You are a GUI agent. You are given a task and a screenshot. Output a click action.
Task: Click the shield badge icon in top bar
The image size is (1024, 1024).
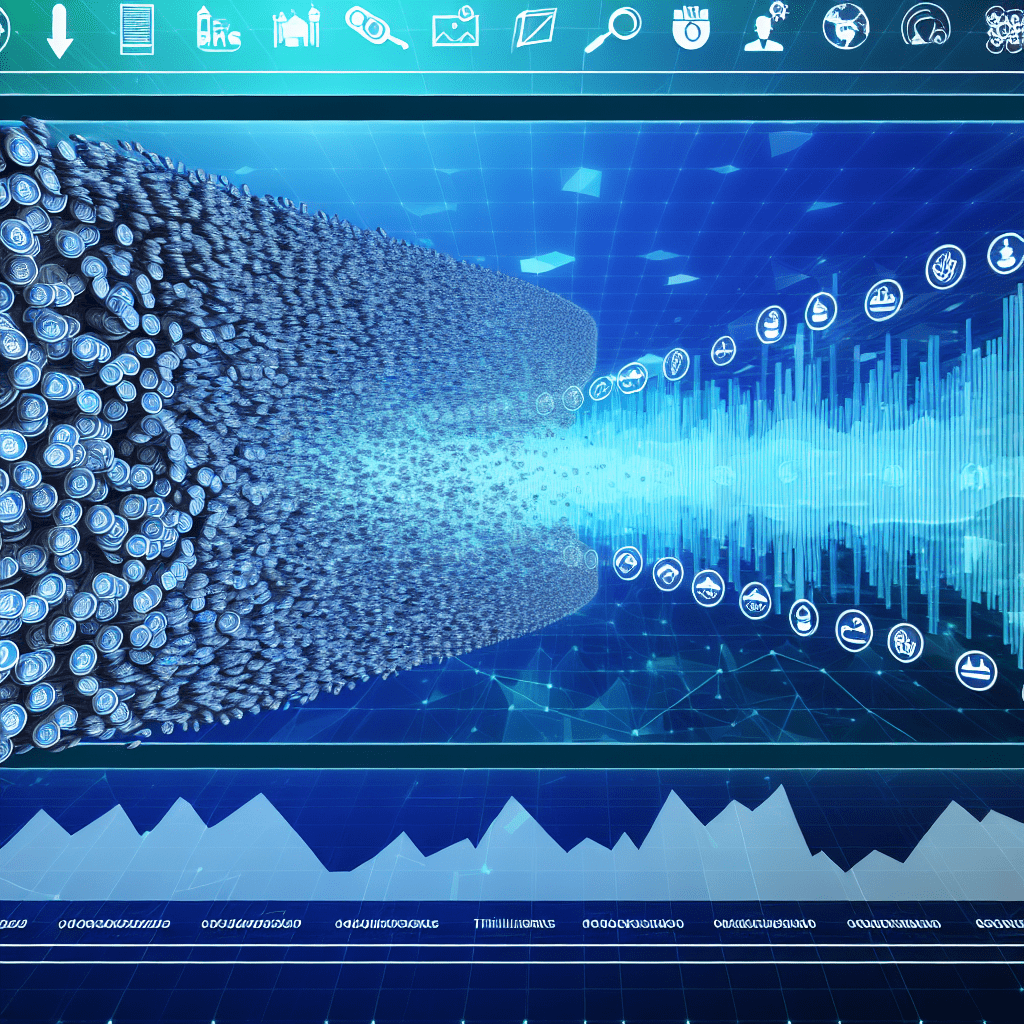[688, 28]
